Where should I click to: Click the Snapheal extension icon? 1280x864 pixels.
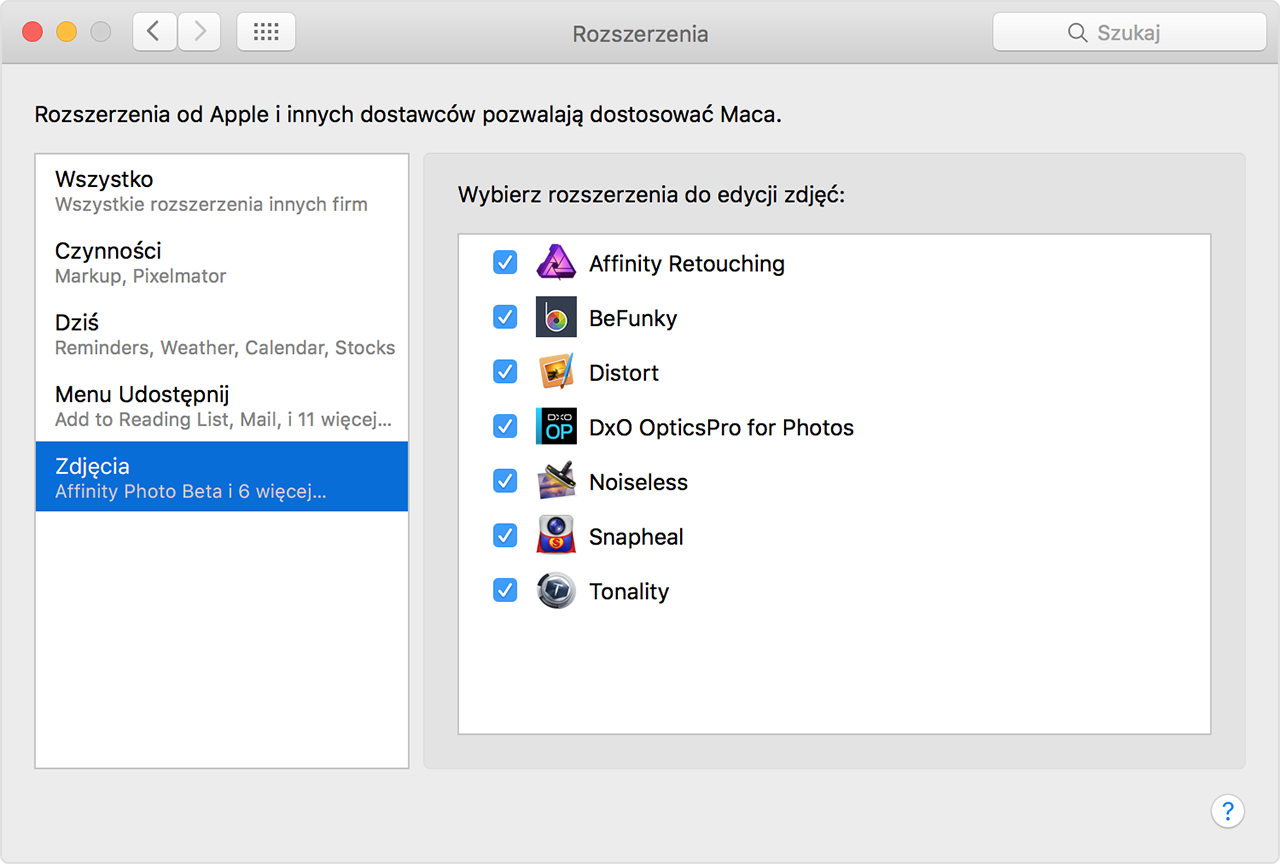click(556, 536)
